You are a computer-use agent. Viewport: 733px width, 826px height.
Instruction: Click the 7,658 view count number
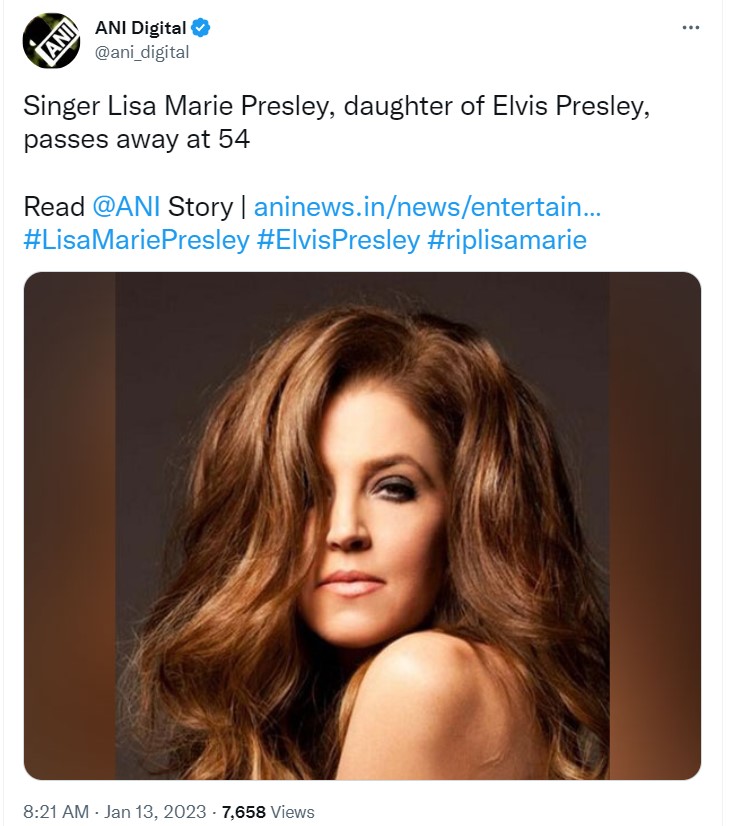click(x=243, y=812)
